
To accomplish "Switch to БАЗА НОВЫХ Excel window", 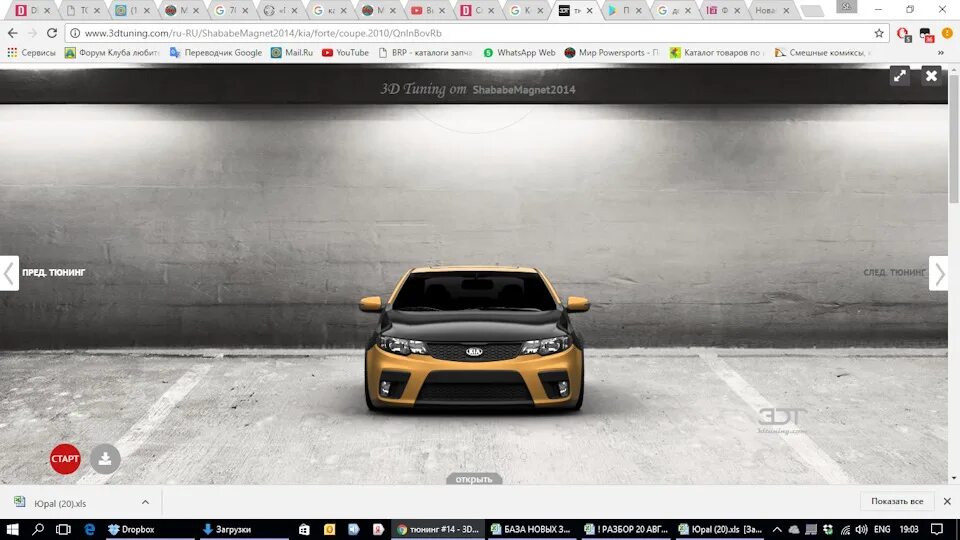I will pos(531,529).
